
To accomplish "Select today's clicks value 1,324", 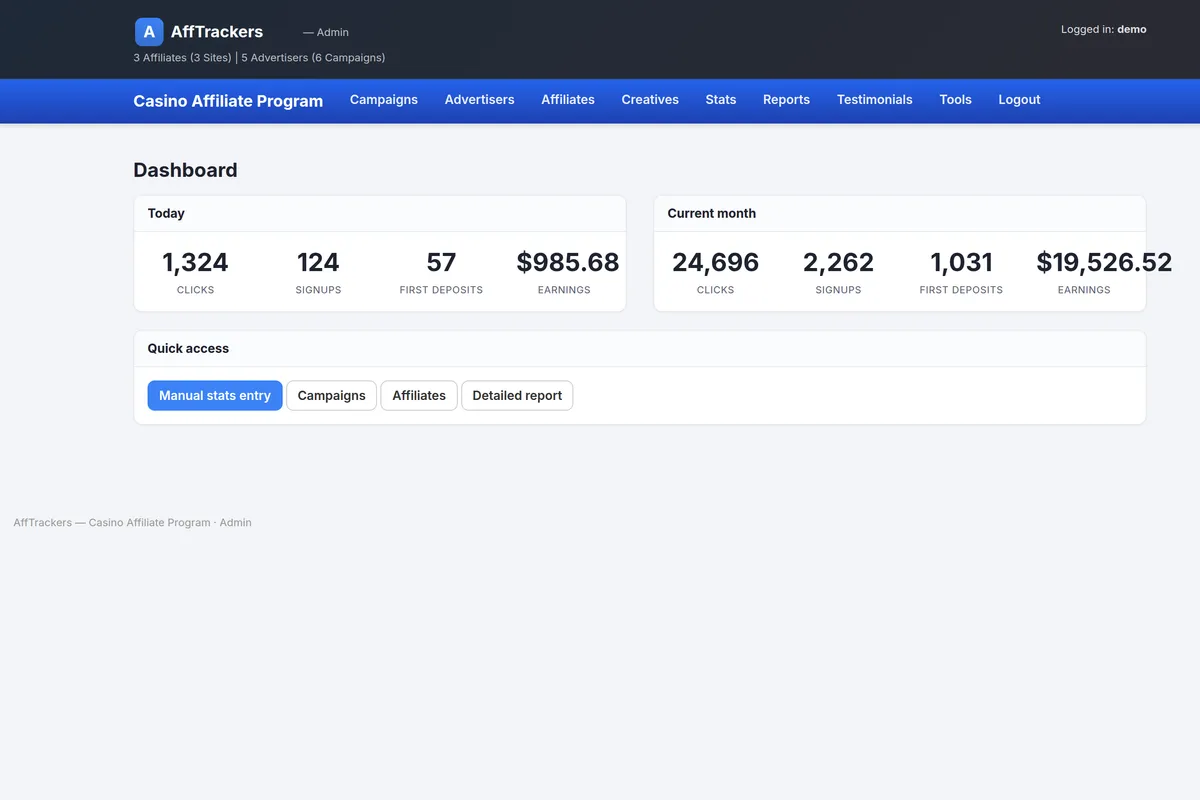I will 195,262.
